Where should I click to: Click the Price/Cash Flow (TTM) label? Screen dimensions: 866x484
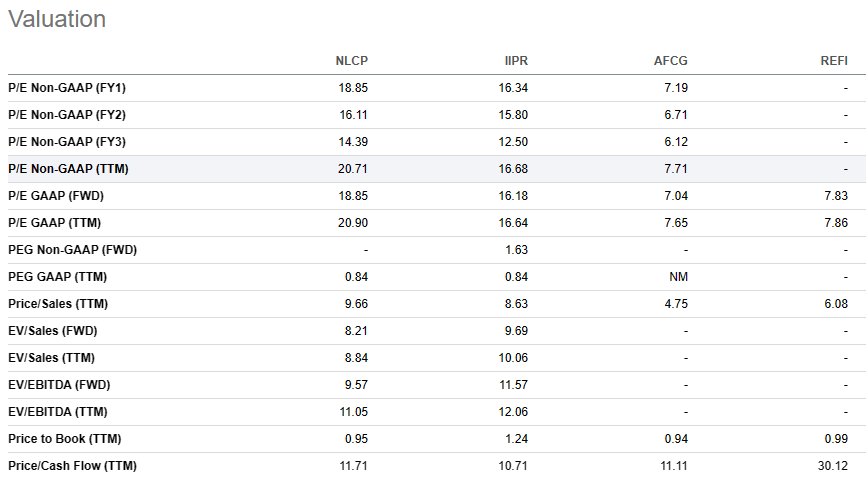click(72, 466)
